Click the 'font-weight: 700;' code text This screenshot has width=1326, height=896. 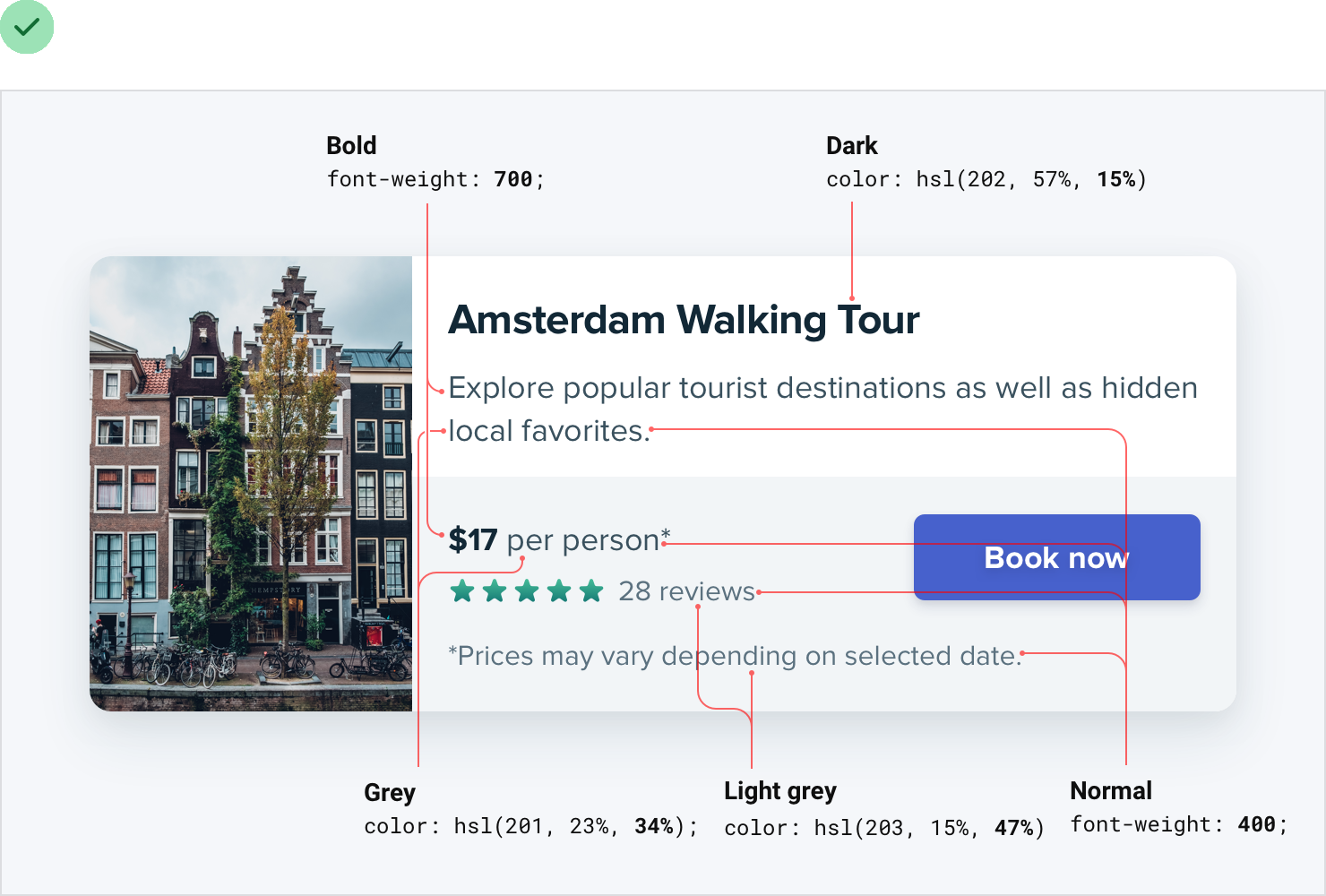[x=435, y=179]
